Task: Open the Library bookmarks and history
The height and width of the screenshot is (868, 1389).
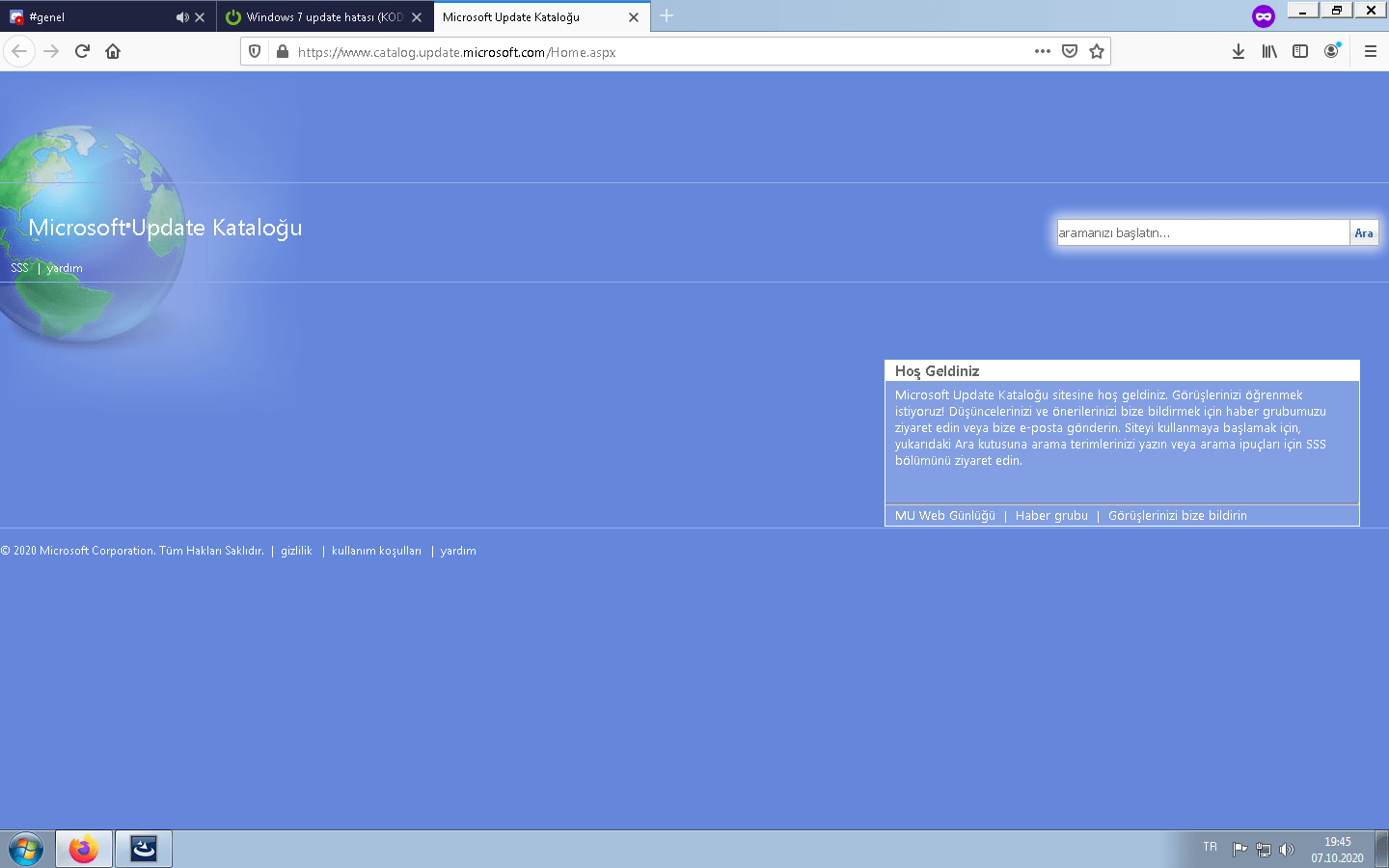Action: pyautogui.click(x=1269, y=51)
